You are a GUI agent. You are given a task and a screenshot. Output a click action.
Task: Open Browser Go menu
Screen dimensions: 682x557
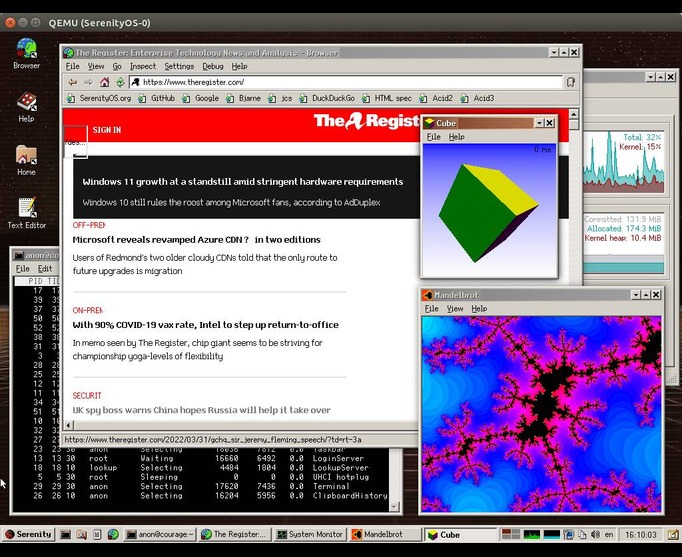pos(117,67)
